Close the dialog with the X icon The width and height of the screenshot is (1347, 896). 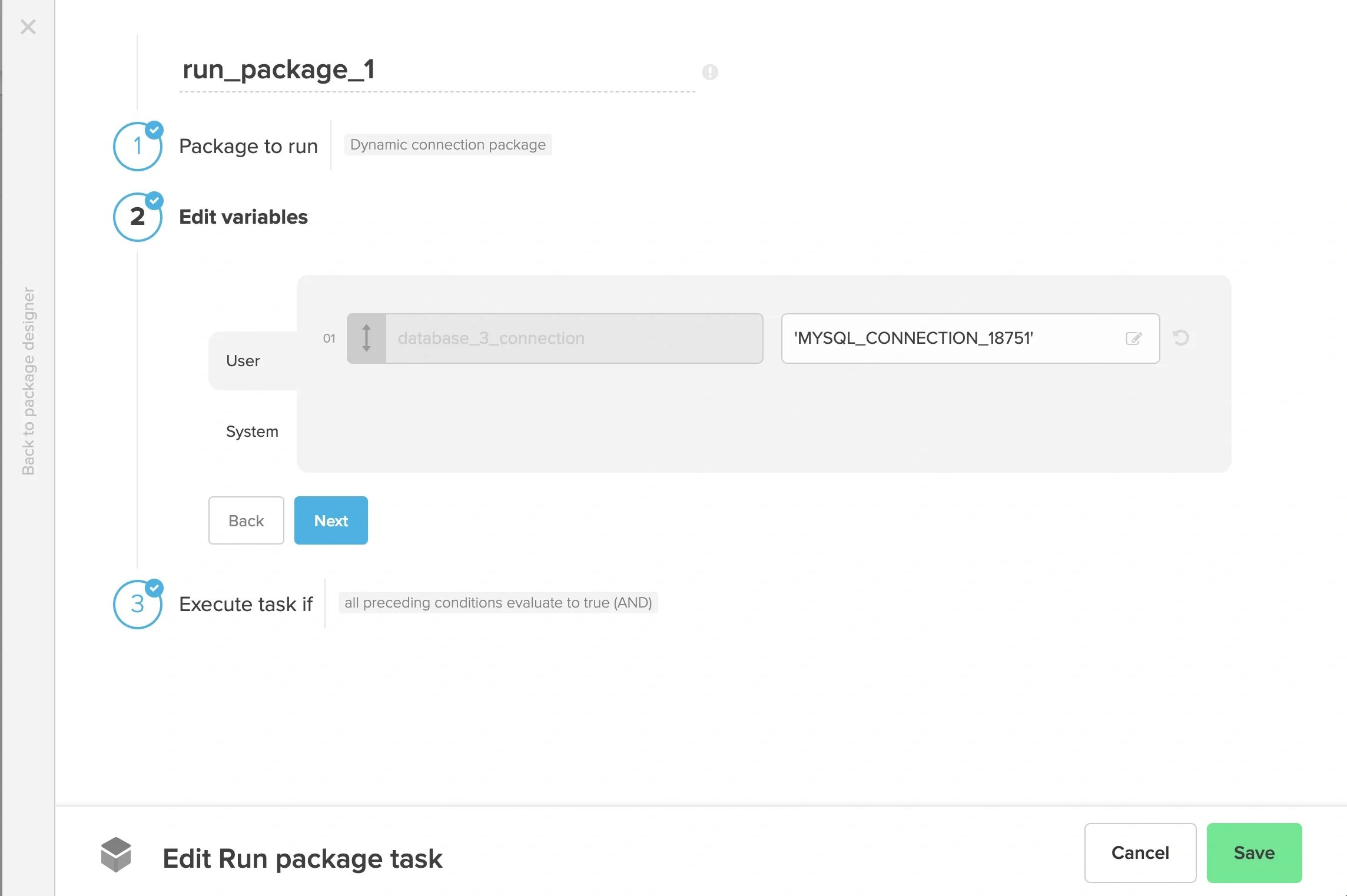(x=28, y=26)
